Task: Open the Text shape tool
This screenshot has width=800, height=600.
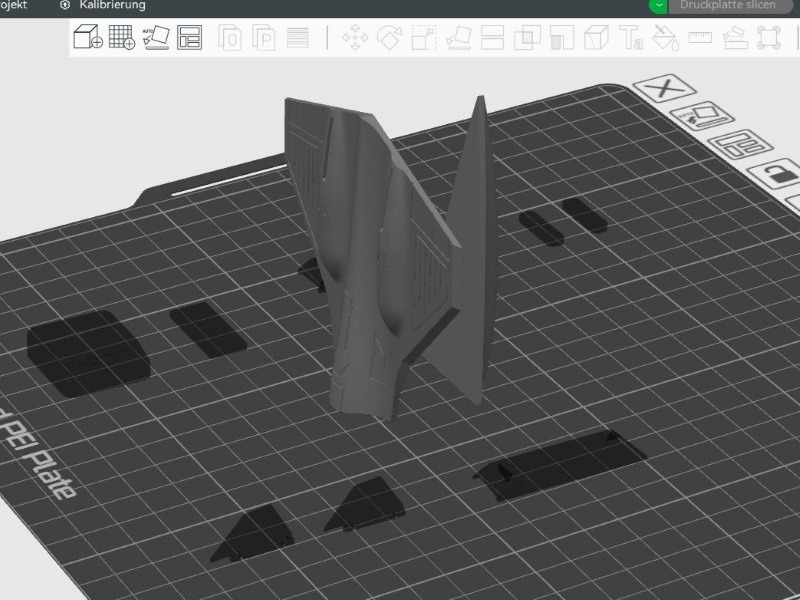Action: pos(631,38)
